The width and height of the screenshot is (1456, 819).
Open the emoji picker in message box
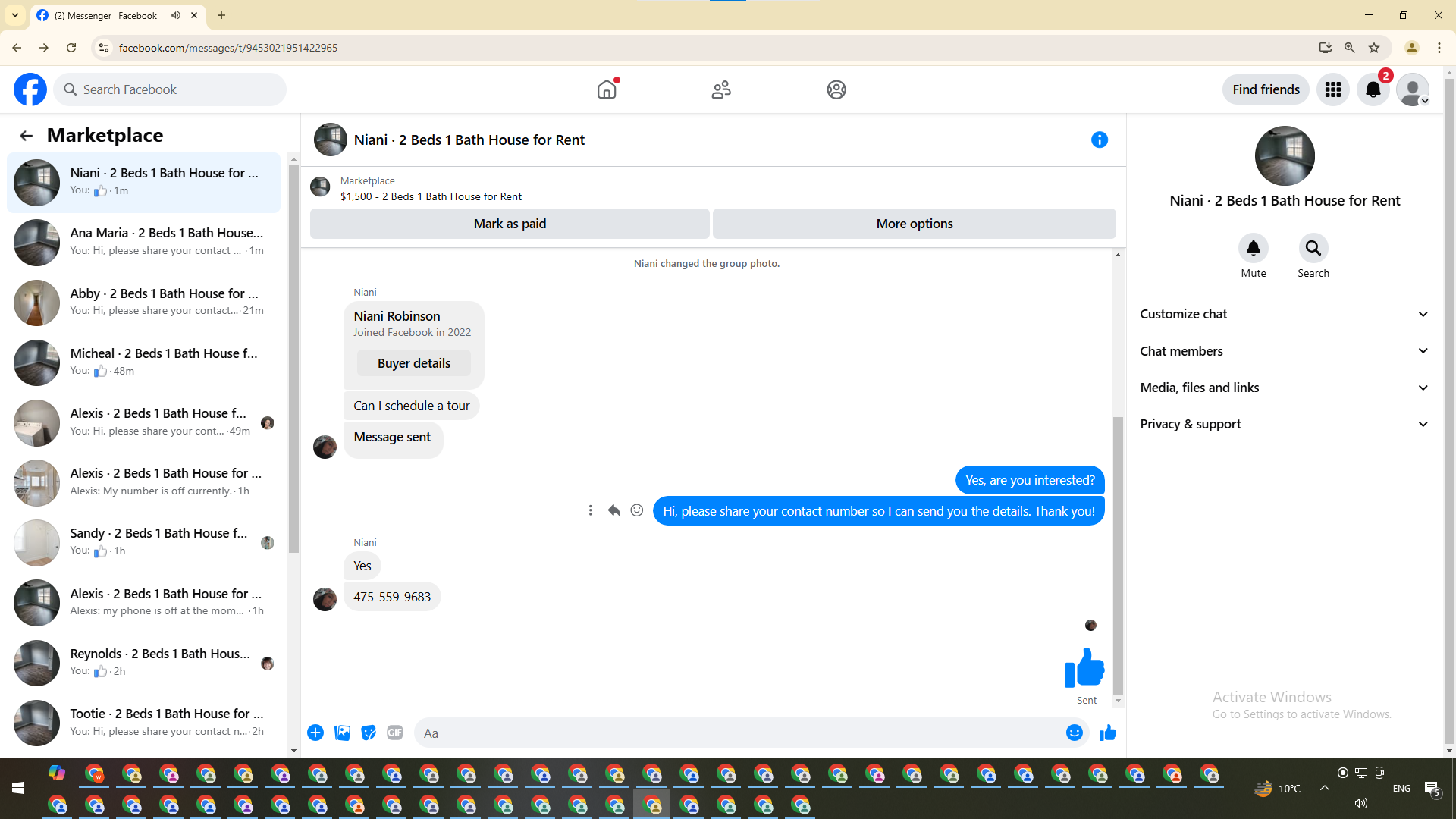click(x=1074, y=733)
